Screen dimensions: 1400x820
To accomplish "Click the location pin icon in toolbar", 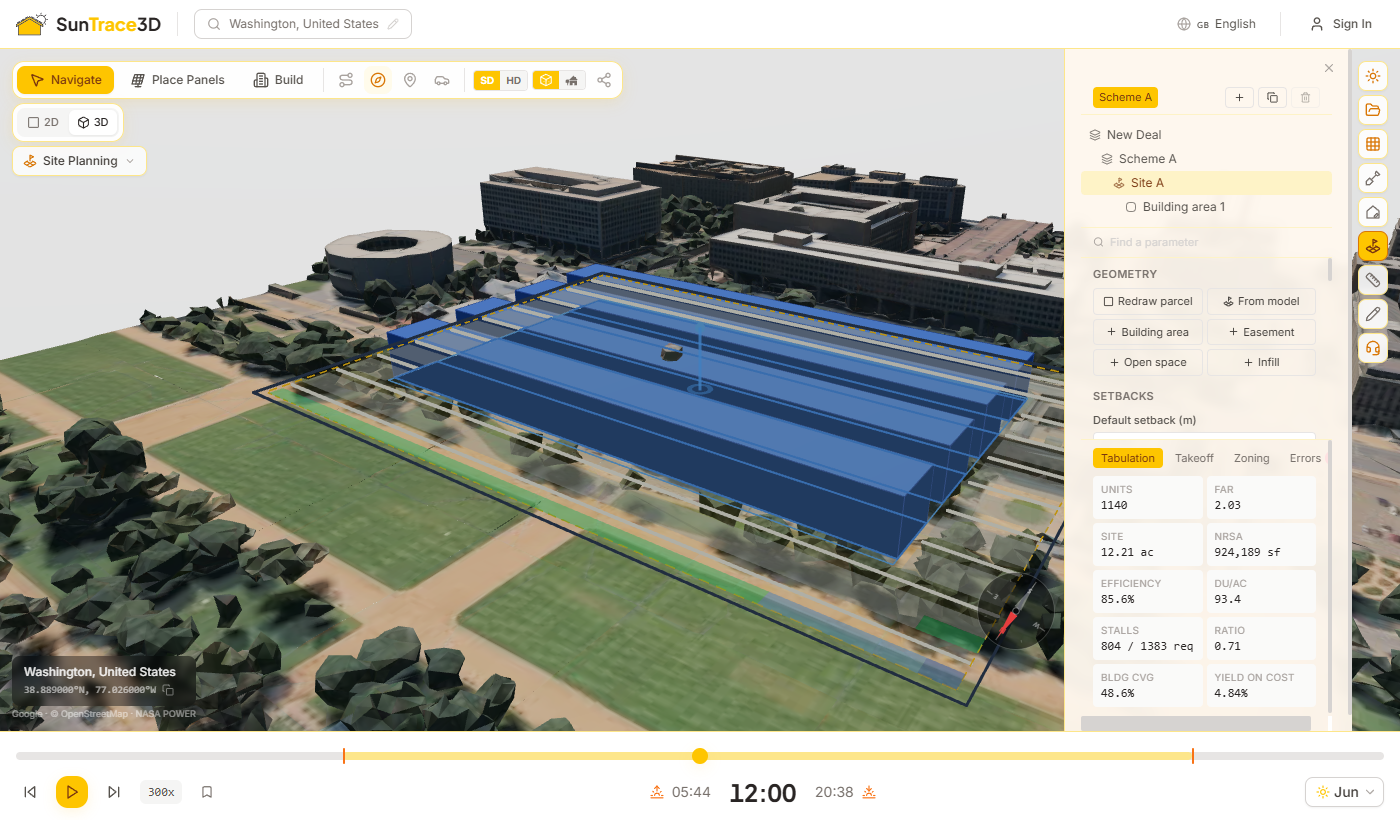I will [410, 80].
